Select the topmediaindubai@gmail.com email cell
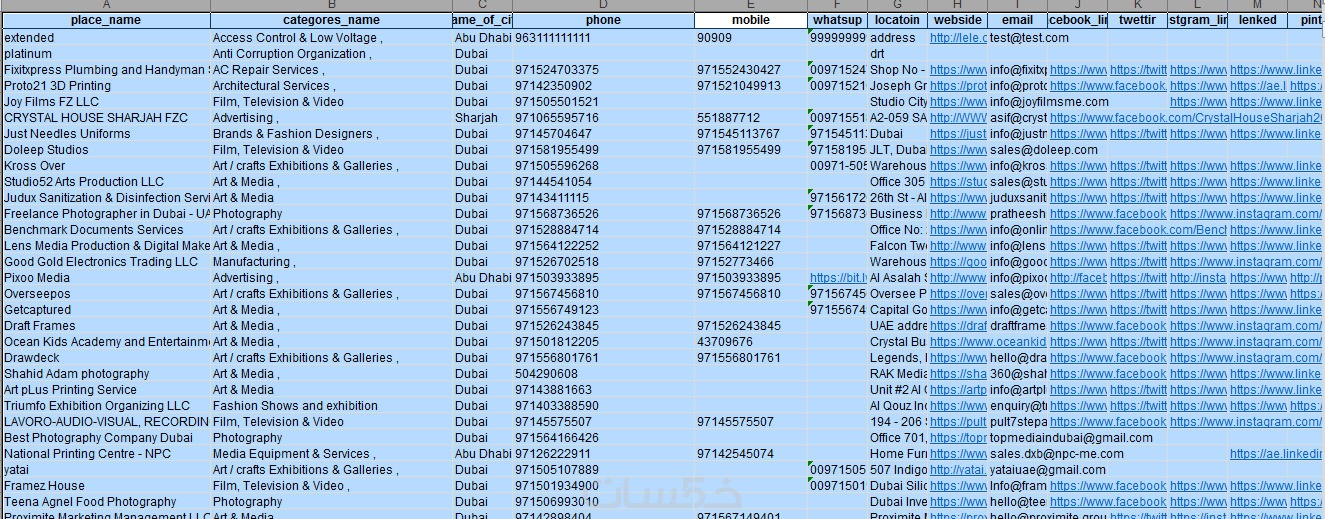Viewport: 1325px width, 519px height. [1070, 438]
